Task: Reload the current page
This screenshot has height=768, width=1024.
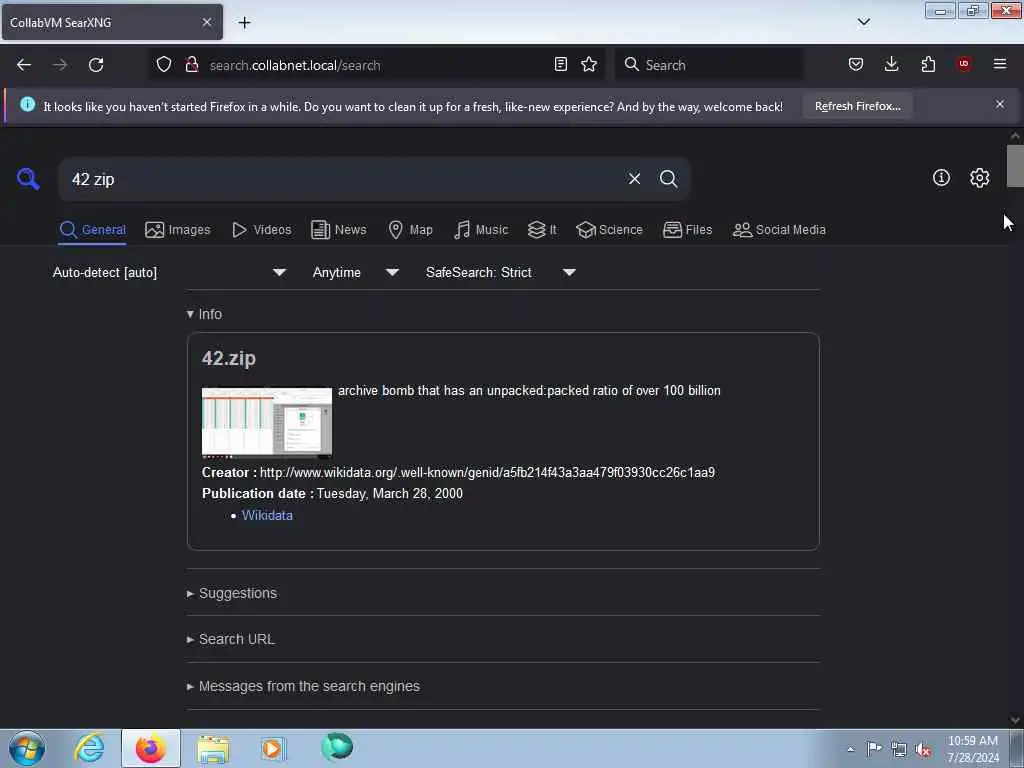Action: pos(96,65)
